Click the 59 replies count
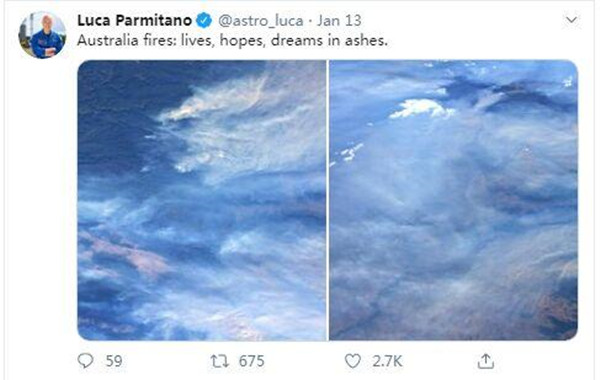600x380 pixels. (114, 361)
